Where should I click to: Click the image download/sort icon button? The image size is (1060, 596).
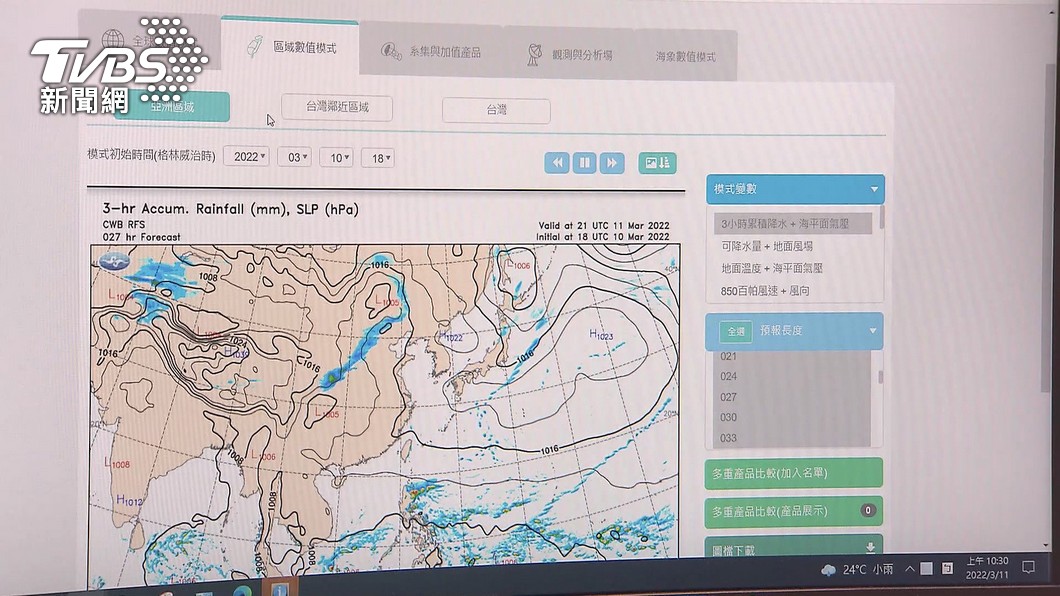point(657,163)
